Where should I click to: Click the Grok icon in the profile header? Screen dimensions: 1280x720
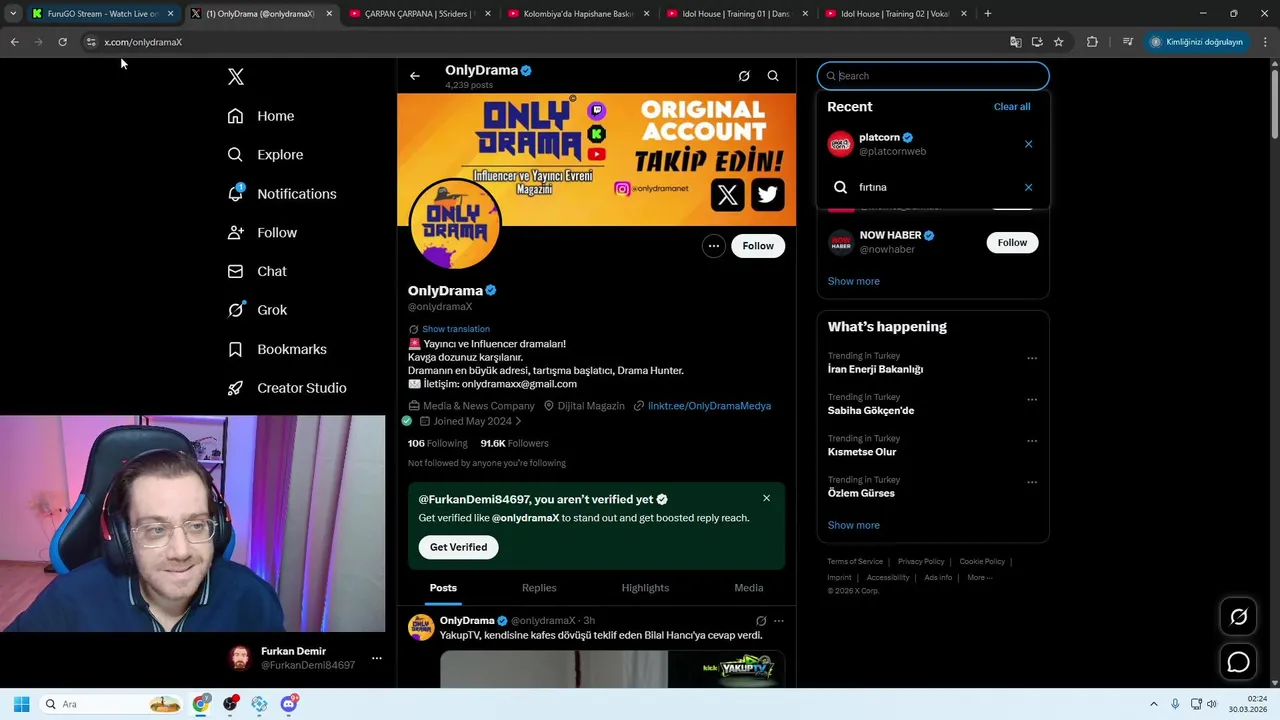(x=744, y=76)
